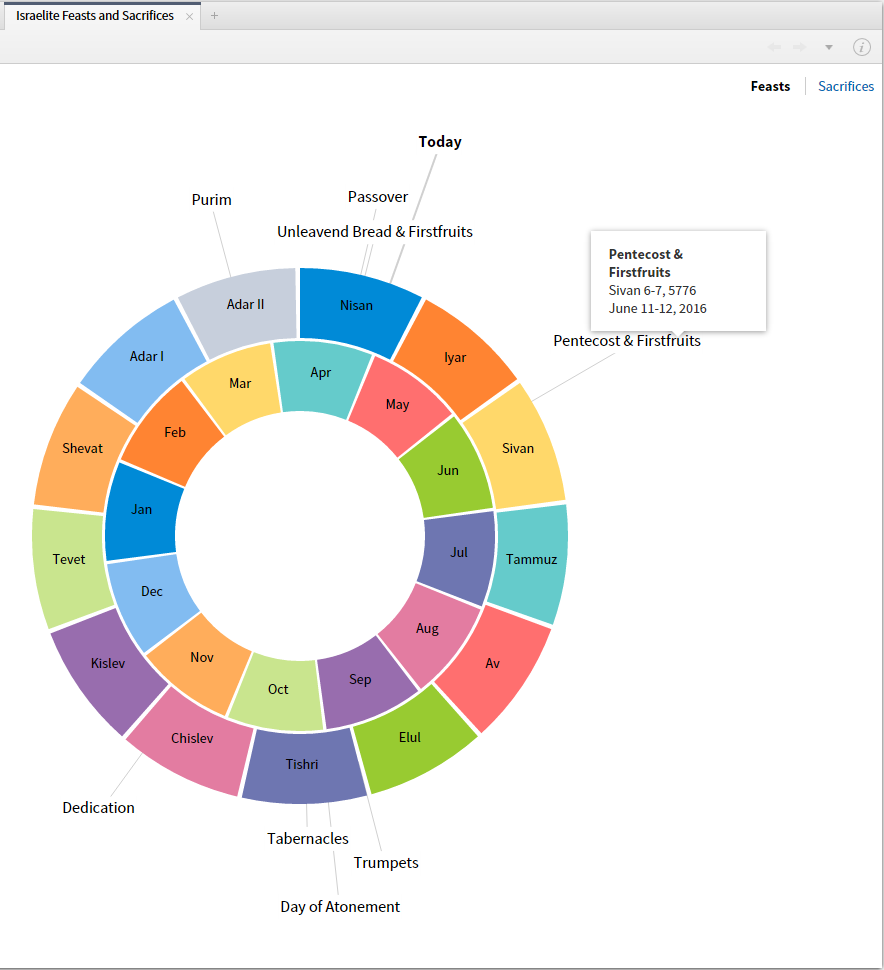This screenshot has width=884, height=970.
Task: Select the Jul inner segment
Action: point(458,552)
